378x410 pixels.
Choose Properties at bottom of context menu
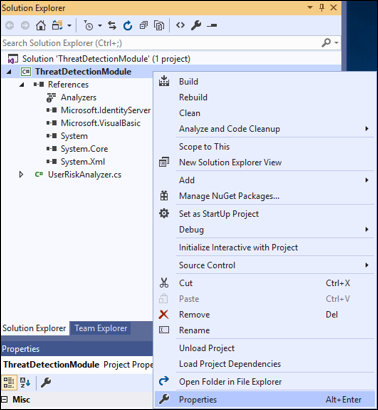click(x=265, y=399)
